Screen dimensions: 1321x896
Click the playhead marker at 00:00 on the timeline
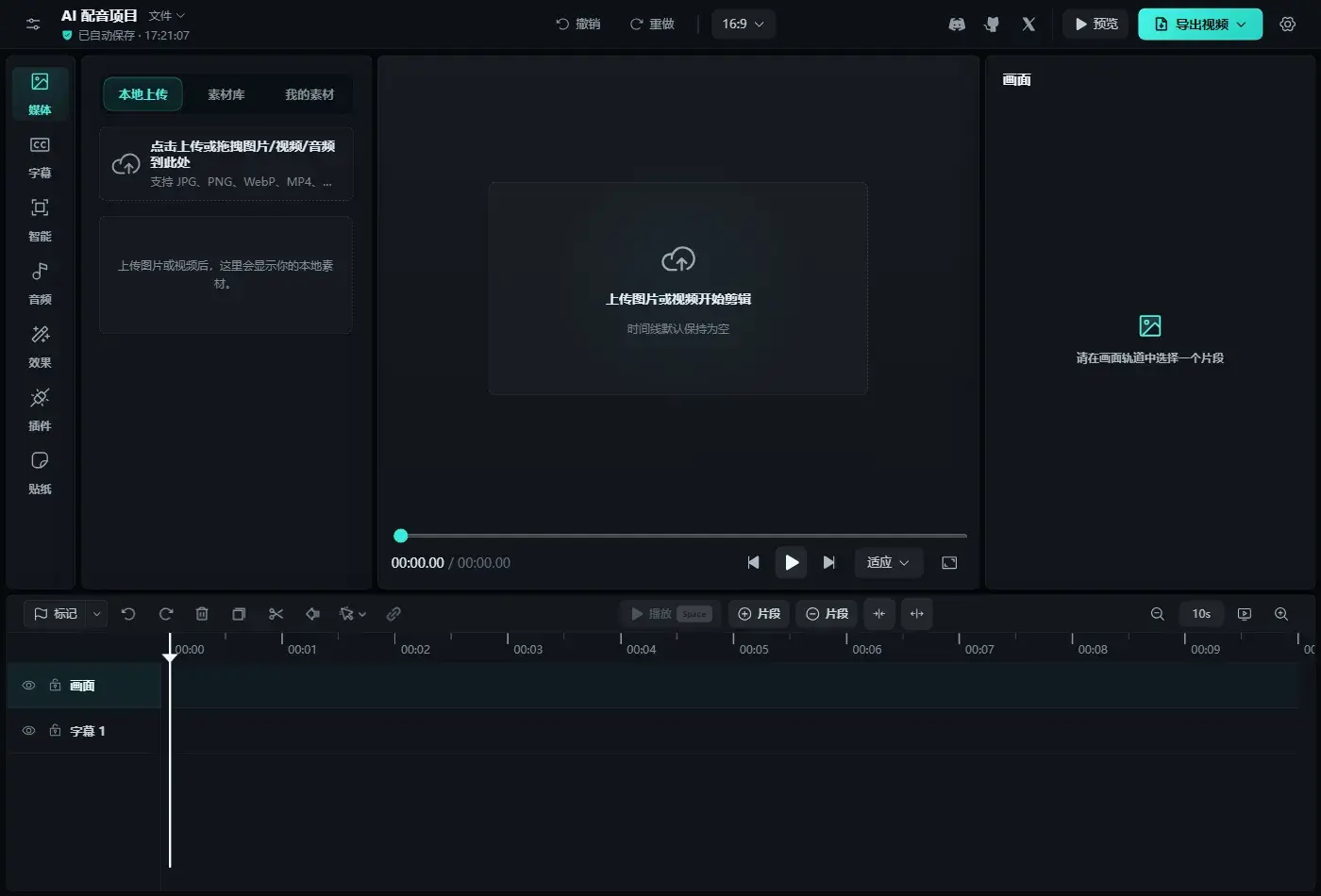click(170, 656)
